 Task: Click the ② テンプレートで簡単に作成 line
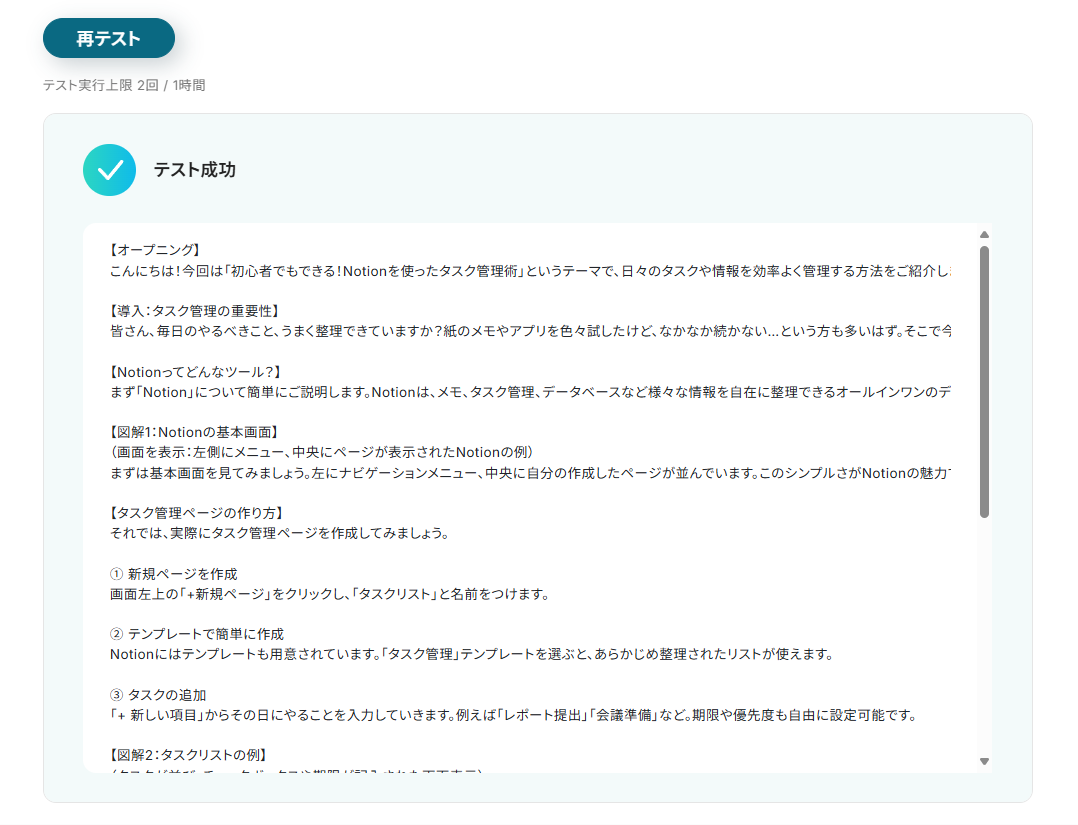pos(197,634)
